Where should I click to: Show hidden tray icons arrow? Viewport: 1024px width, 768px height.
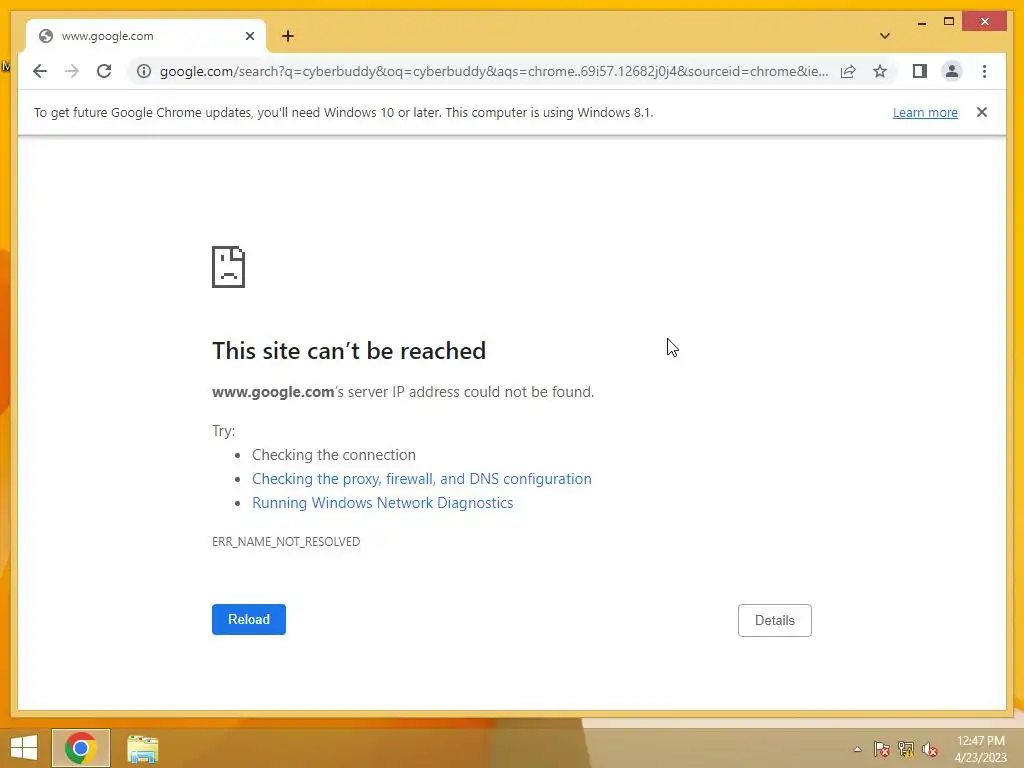tap(857, 749)
